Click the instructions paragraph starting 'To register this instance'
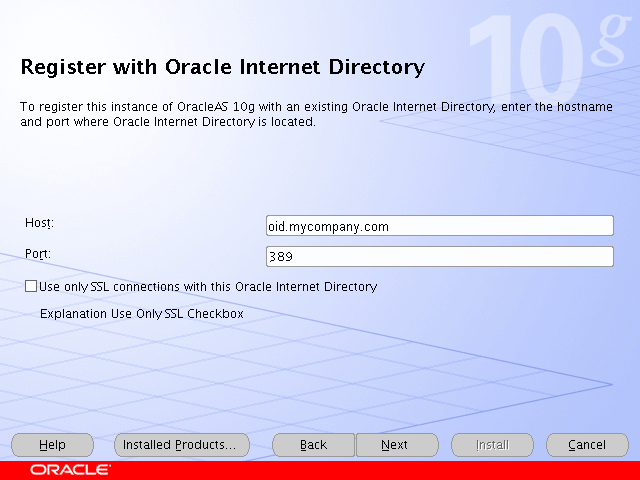The width and height of the screenshot is (640, 480). point(316,114)
